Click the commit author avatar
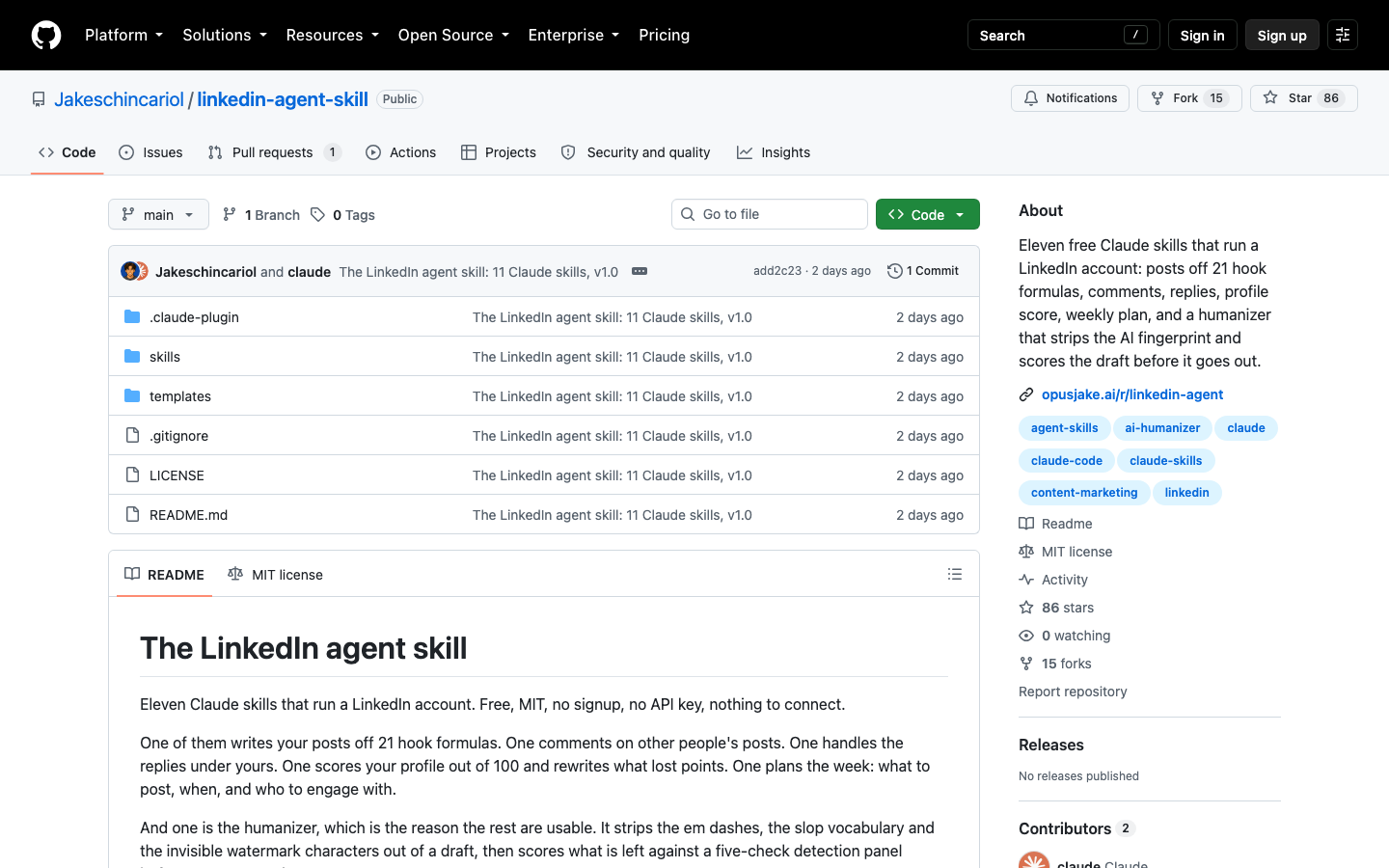1389x868 pixels. coord(129,271)
